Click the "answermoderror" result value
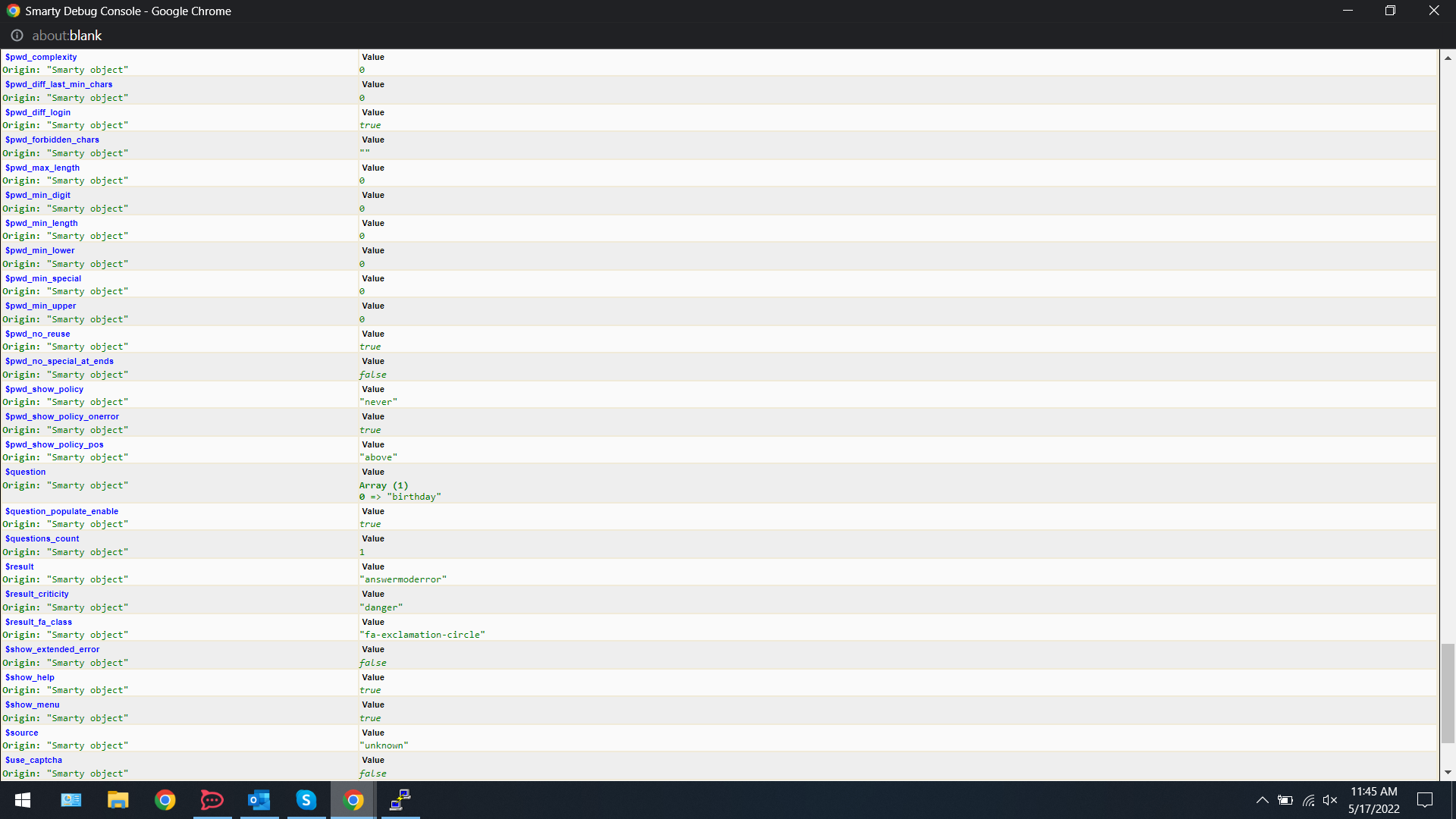1456x819 pixels. [403, 579]
